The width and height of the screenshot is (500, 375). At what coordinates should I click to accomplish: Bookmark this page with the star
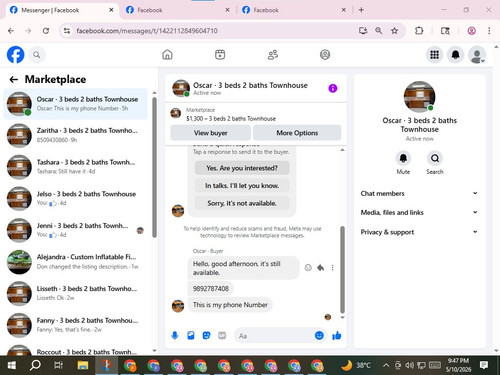[395, 31]
